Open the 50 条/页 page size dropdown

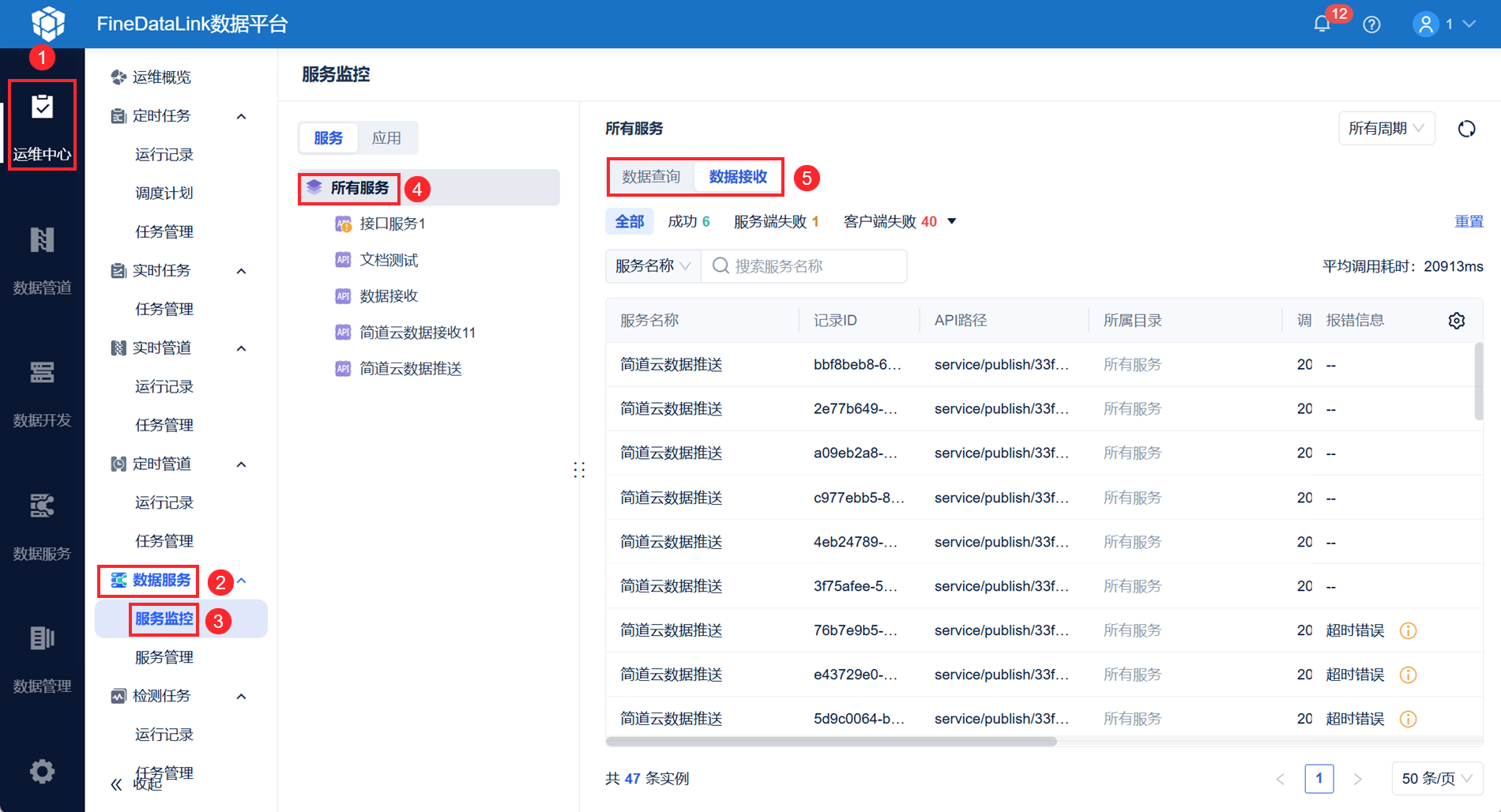[1437, 779]
